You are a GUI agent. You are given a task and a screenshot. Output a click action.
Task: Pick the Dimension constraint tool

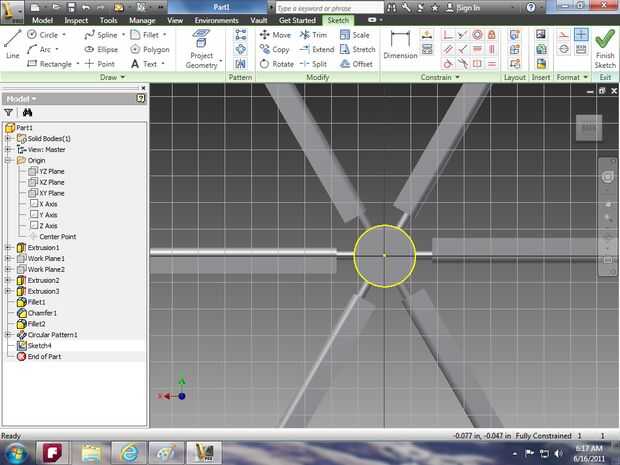400,44
